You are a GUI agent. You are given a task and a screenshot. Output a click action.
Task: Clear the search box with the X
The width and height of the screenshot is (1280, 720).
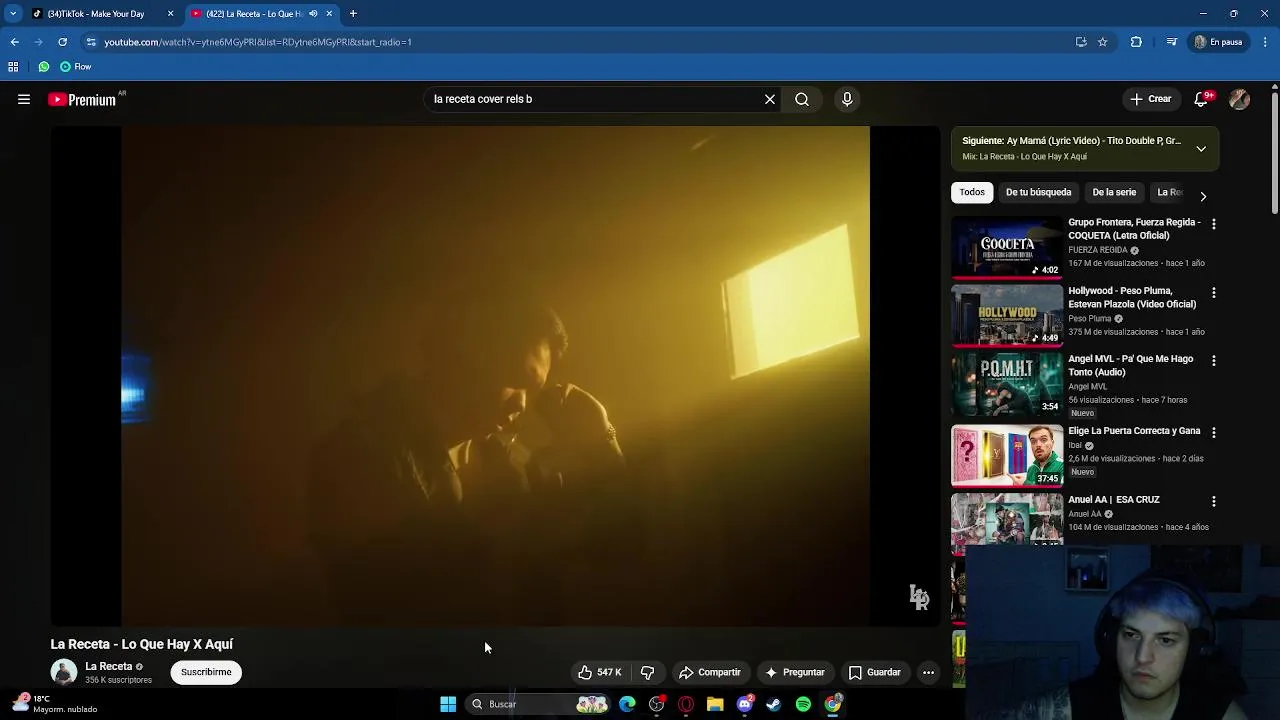coord(770,99)
